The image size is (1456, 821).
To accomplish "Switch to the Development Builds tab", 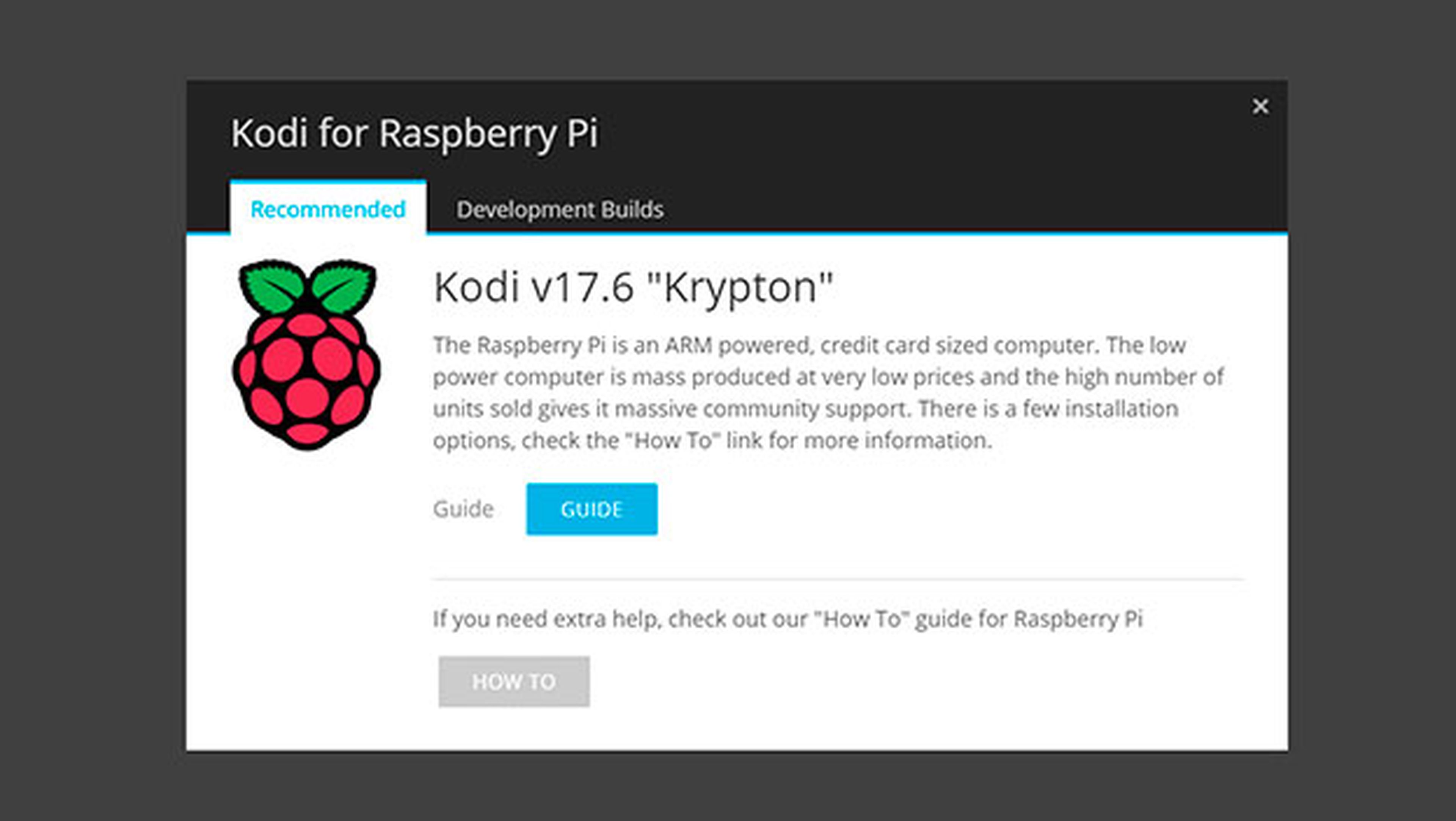I will (x=560, y=210).
